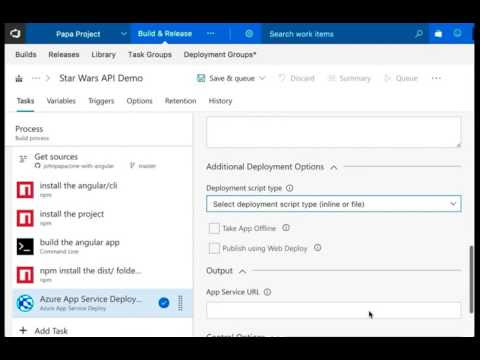The width and height of the screenshot is (480, 360).
Task: Click the drag handle on Azure App Service Deploy
Action: pyautogui.click(x=180, y=303)
